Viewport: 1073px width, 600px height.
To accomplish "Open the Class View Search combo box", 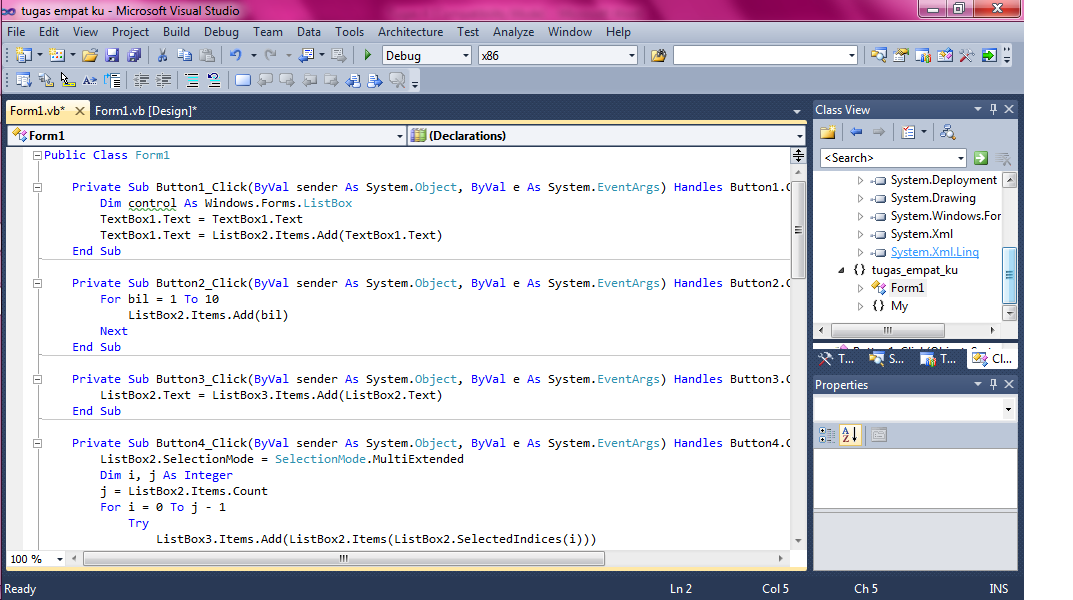I will click(893, 158).
